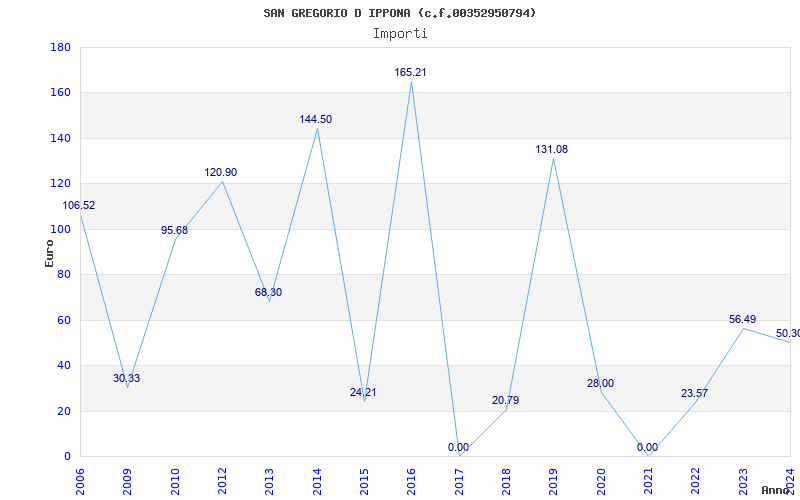This screenshot has width=800, height=500.
Task: Click the 2014 year tick label
Action: (317, 481)
